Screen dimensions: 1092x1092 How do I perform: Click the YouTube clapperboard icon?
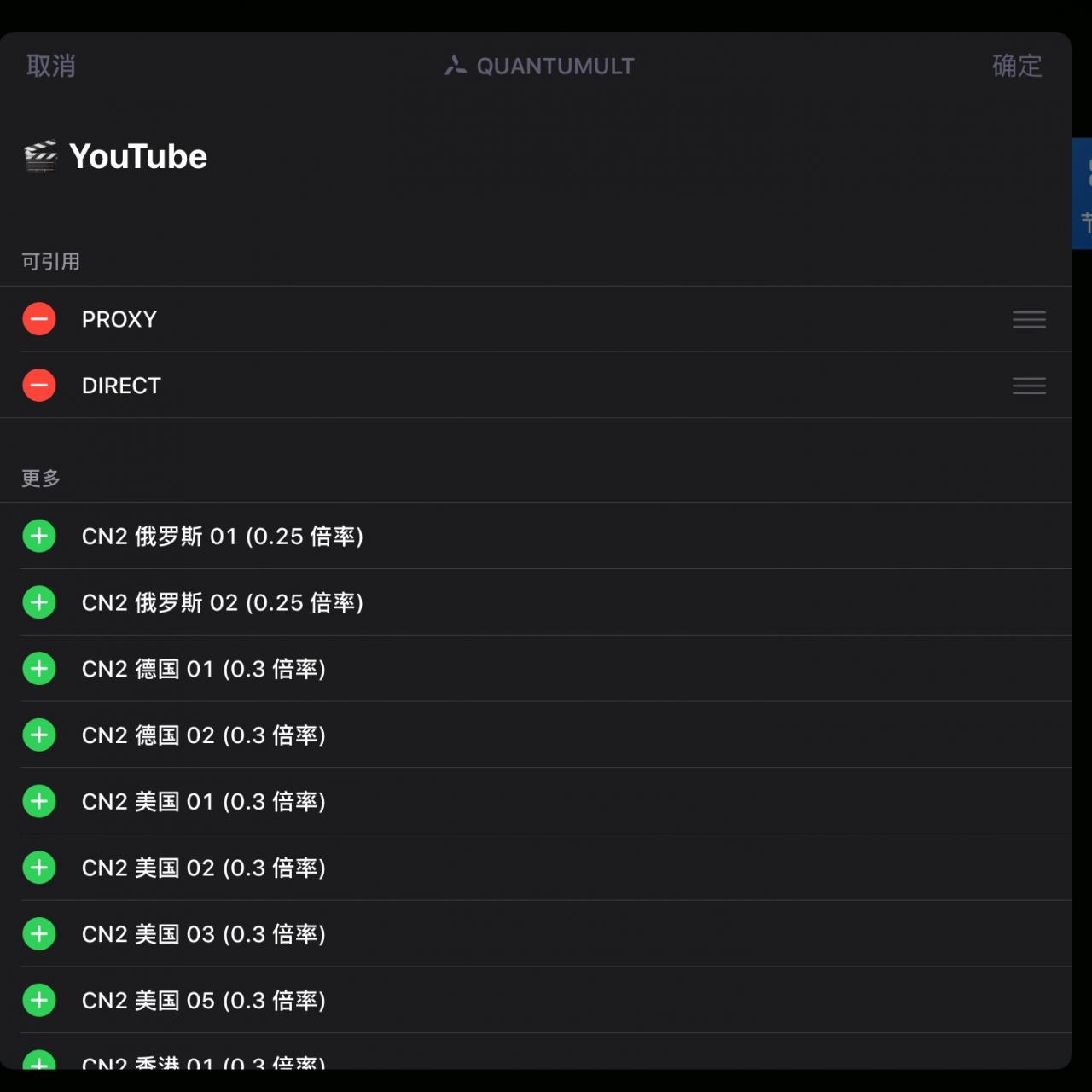point(39,157)
